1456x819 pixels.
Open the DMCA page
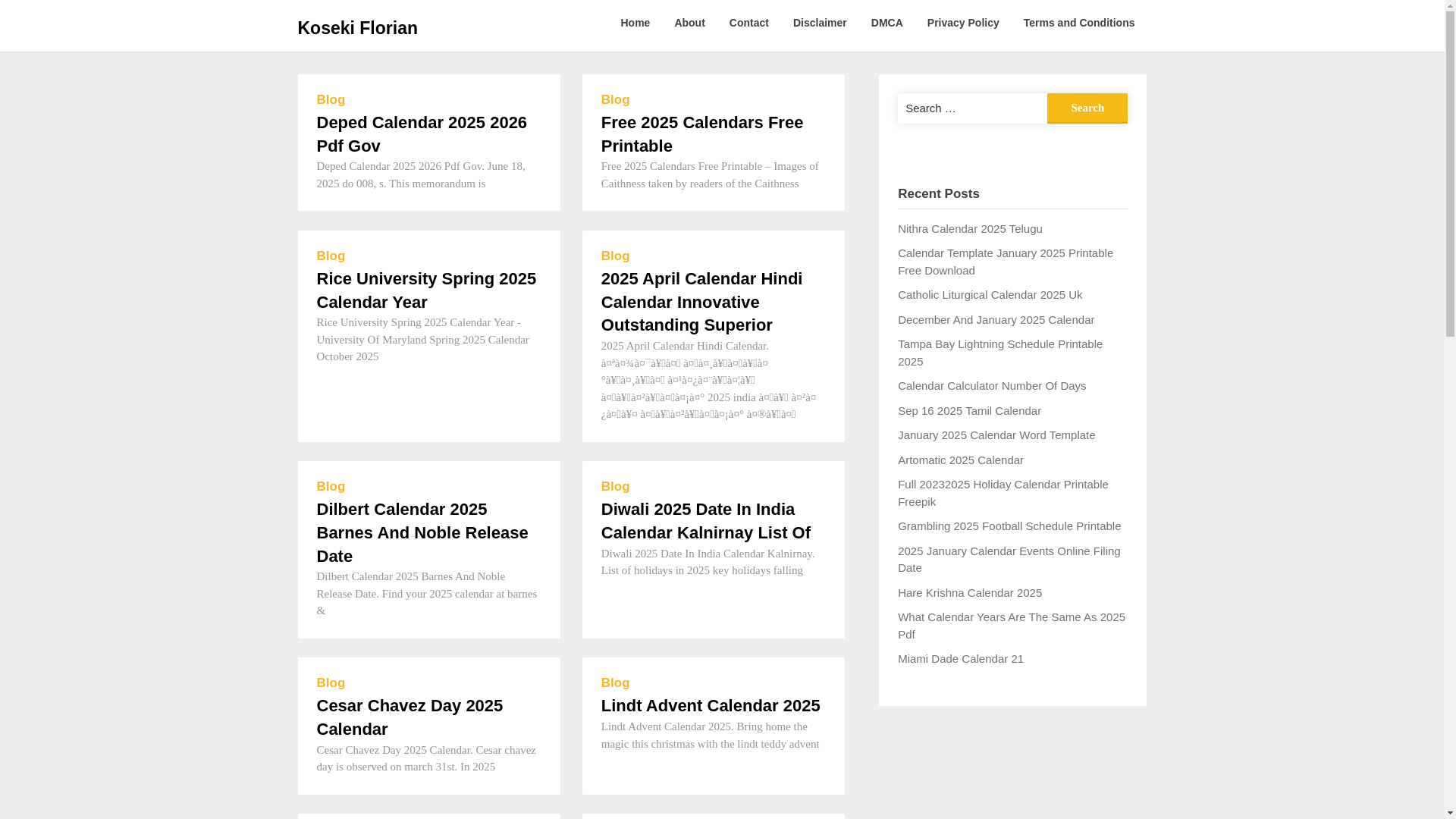coord(886,23)
